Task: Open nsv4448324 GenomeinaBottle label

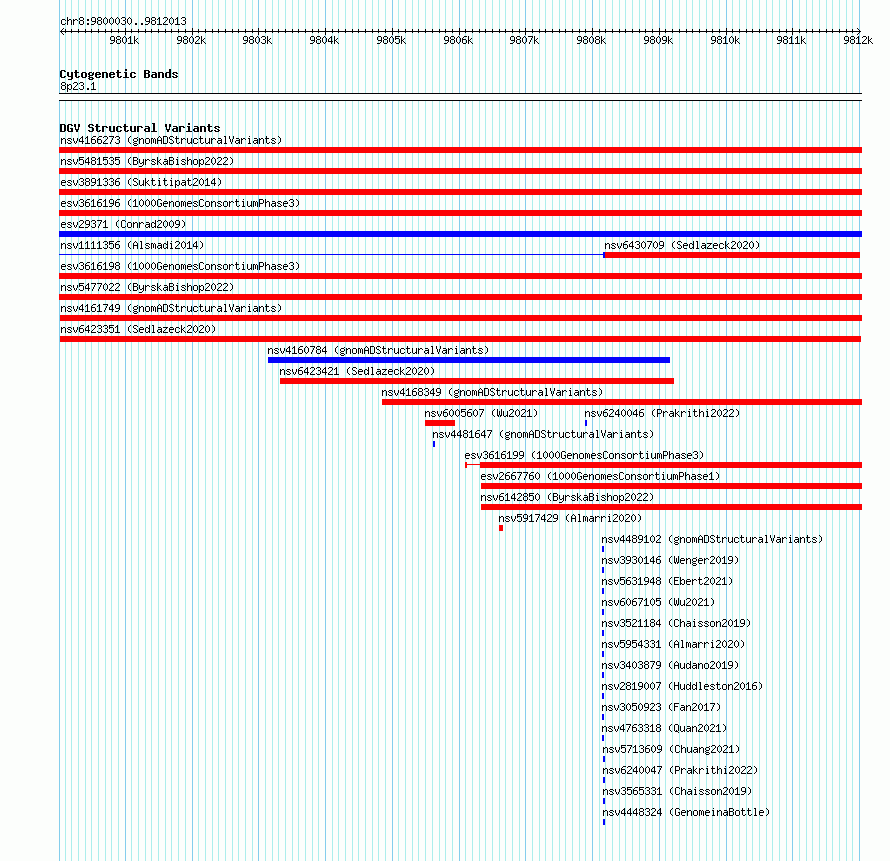Action: (x=687, y=812)
